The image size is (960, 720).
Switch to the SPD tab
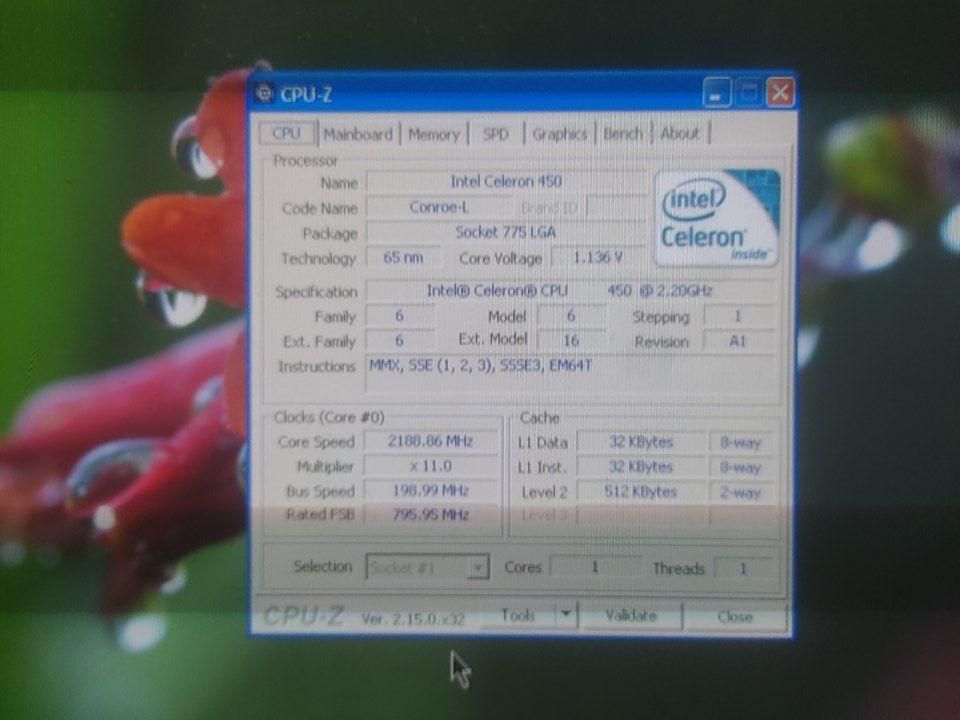(x=495, y=134)
